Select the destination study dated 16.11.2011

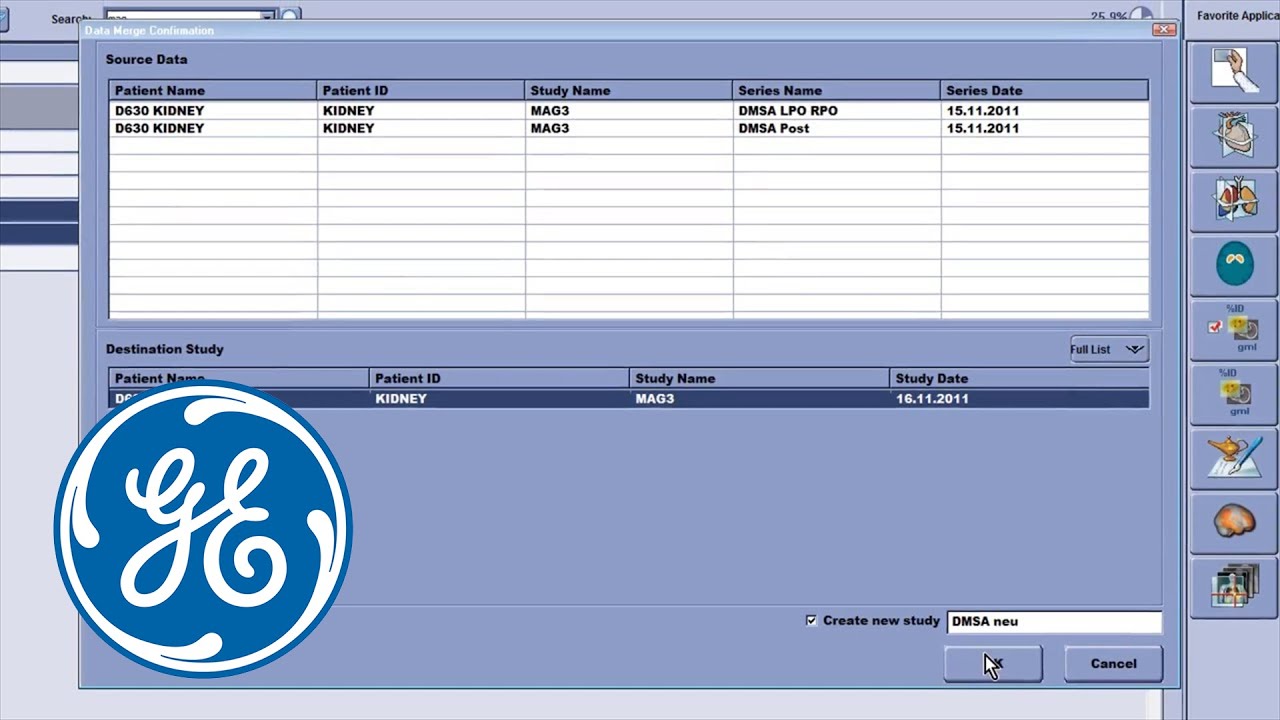coord(628,399)
